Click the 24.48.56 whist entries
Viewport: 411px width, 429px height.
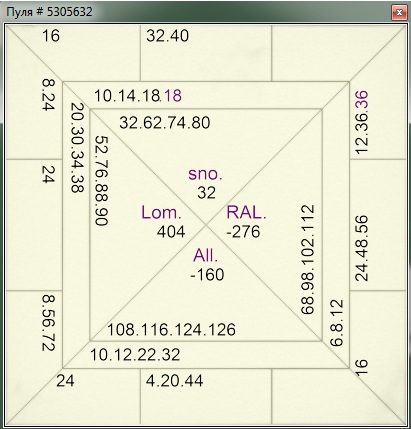(362, 248)
